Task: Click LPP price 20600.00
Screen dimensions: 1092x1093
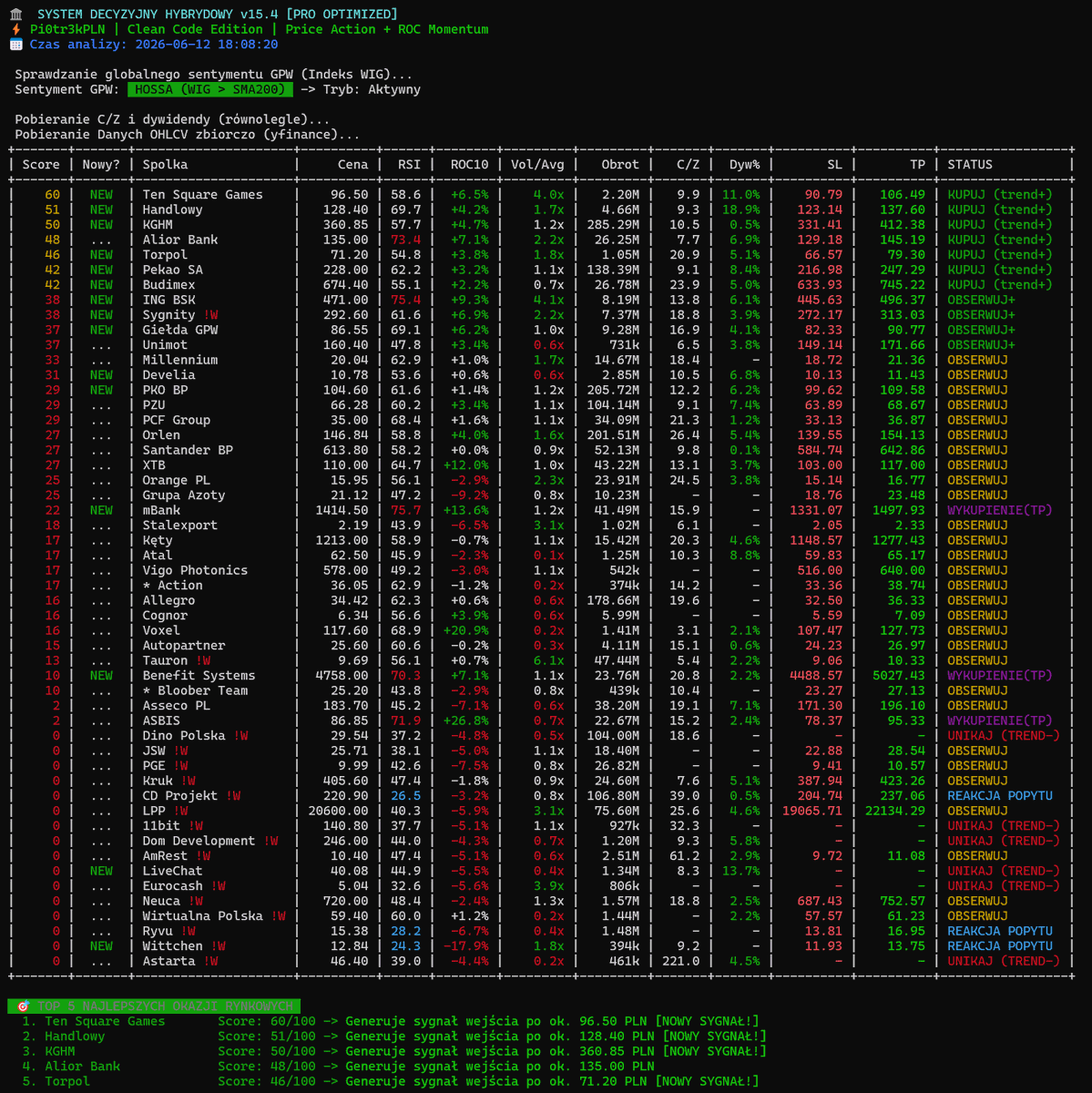Action: (x=338, y=811)
